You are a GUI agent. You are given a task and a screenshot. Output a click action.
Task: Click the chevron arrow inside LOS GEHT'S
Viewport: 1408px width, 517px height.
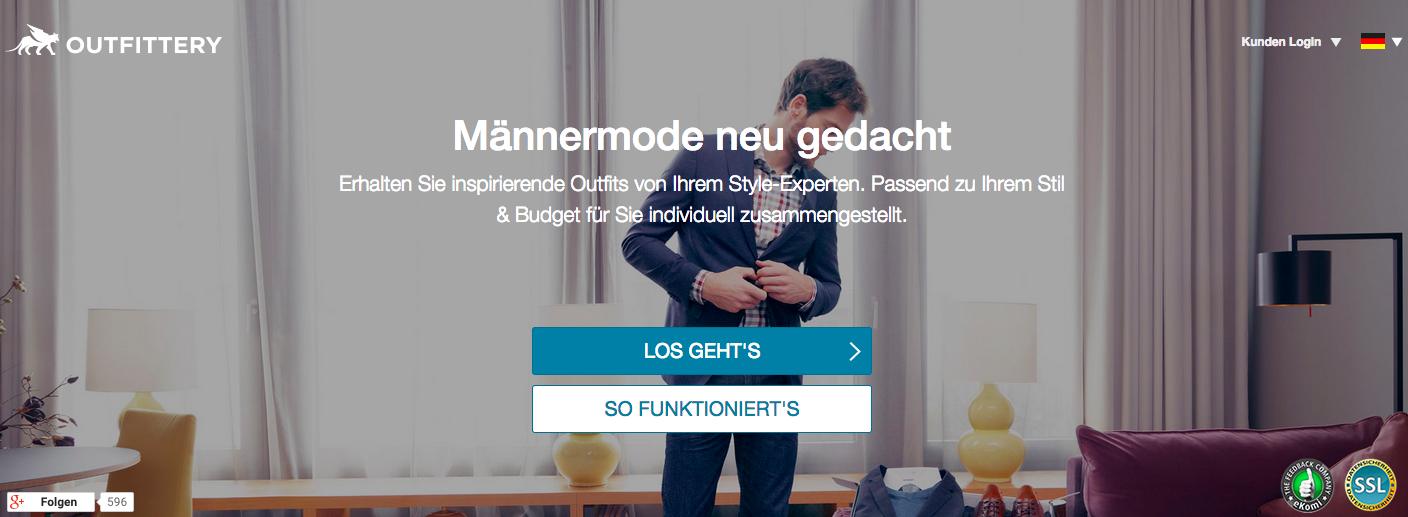coord(854,351)
